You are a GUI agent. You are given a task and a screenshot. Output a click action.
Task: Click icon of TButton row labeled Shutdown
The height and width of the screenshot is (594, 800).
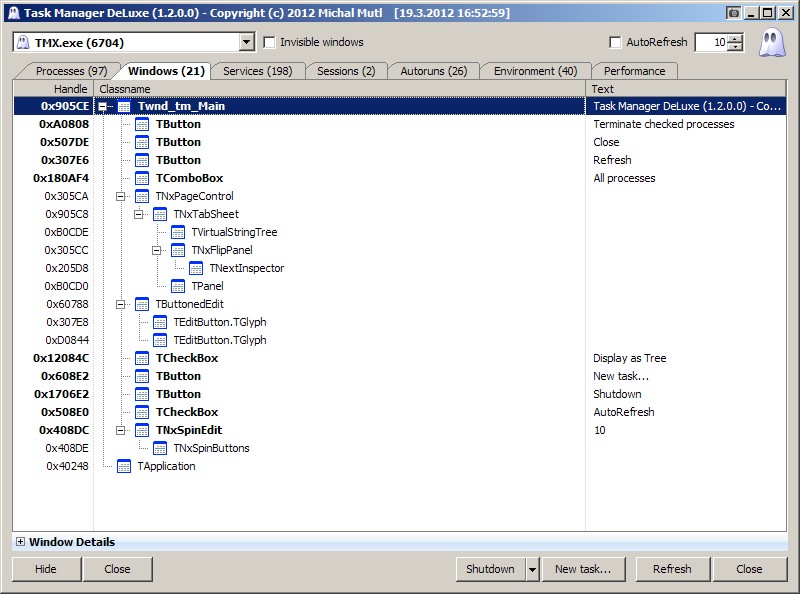click(x=142, y=394)
